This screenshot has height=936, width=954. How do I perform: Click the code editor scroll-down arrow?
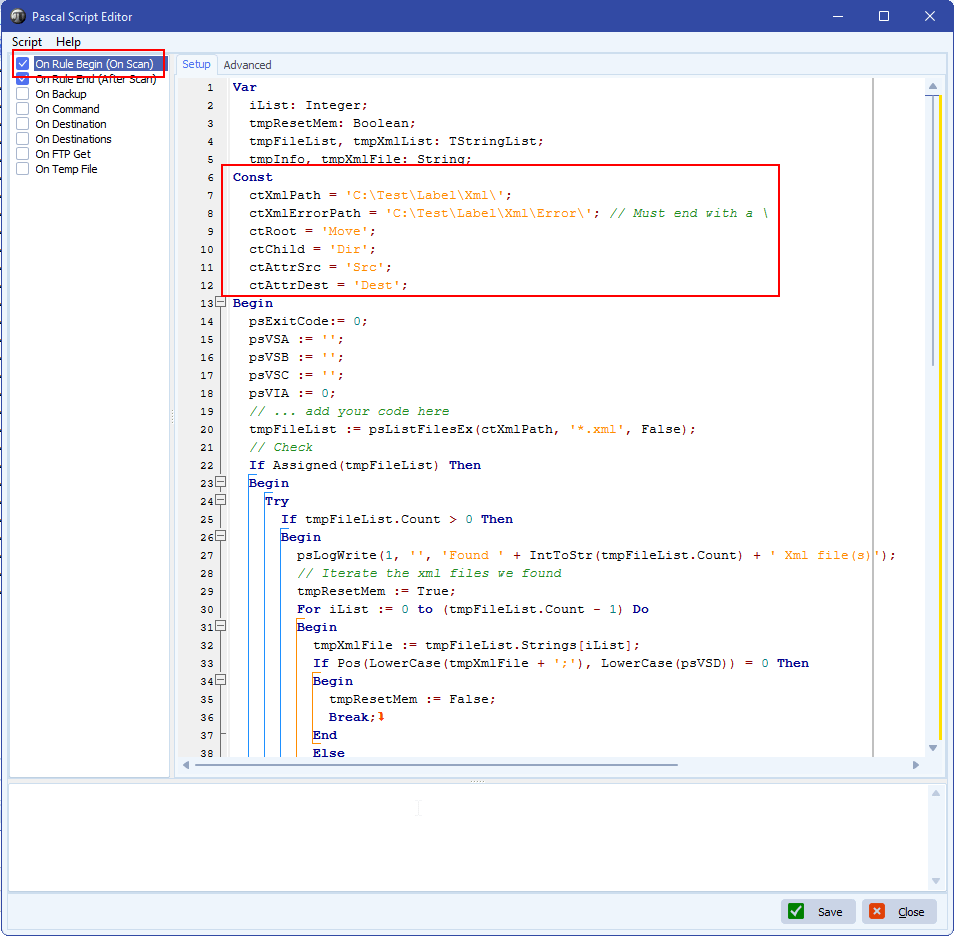[933, 747]
